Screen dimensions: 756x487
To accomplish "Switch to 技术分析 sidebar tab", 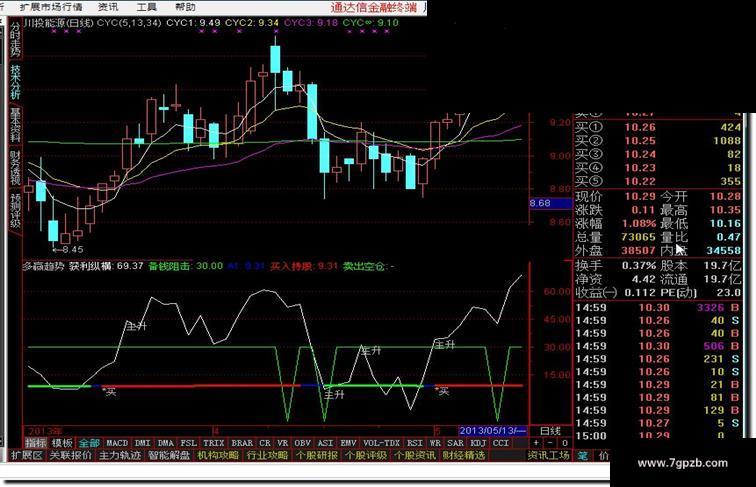I will coord(15,82).
